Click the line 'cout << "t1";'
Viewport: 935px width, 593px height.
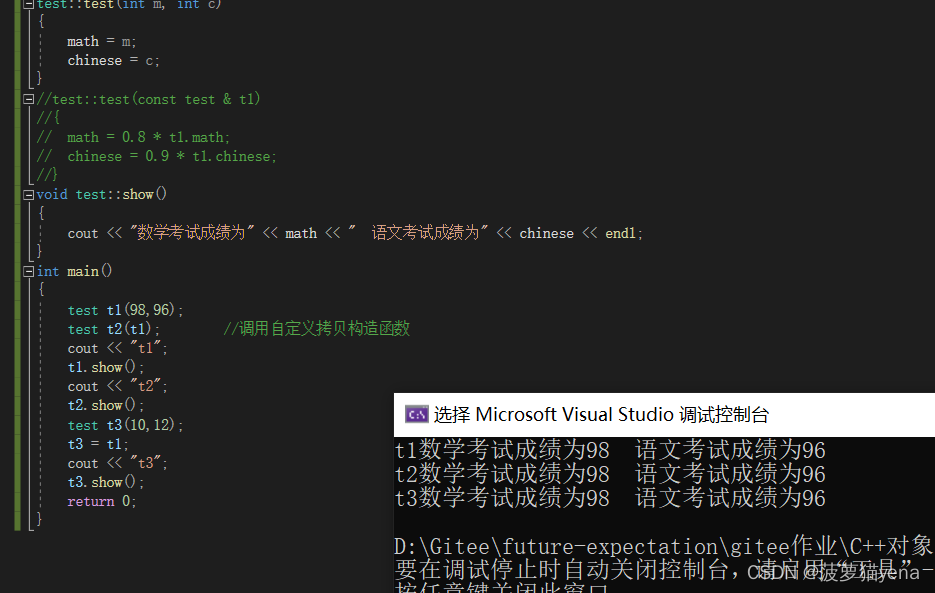[x=117, y=348]
